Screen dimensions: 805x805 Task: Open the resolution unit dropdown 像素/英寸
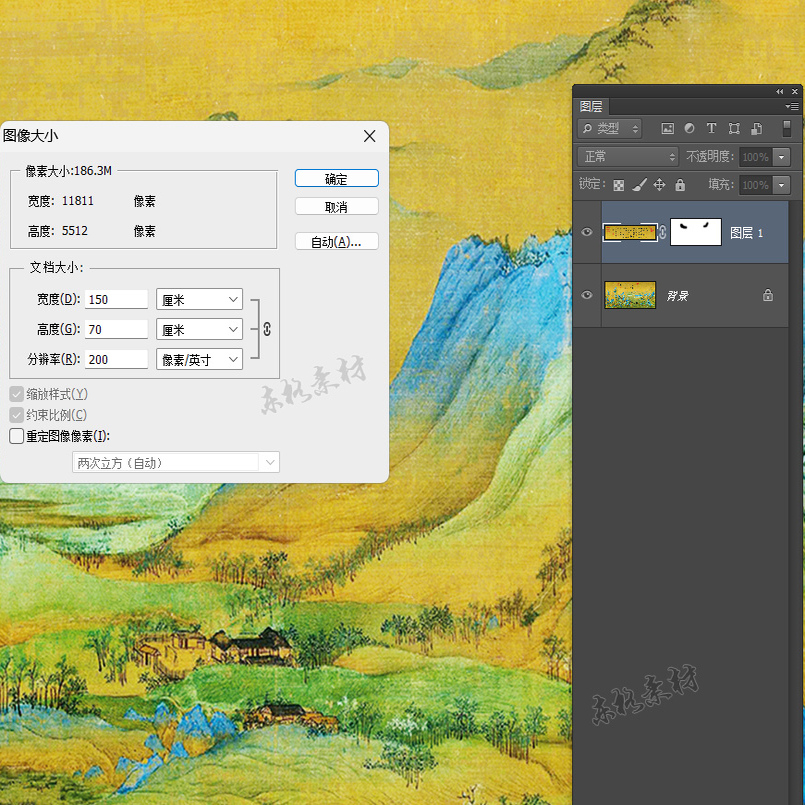tap(199, 359)
